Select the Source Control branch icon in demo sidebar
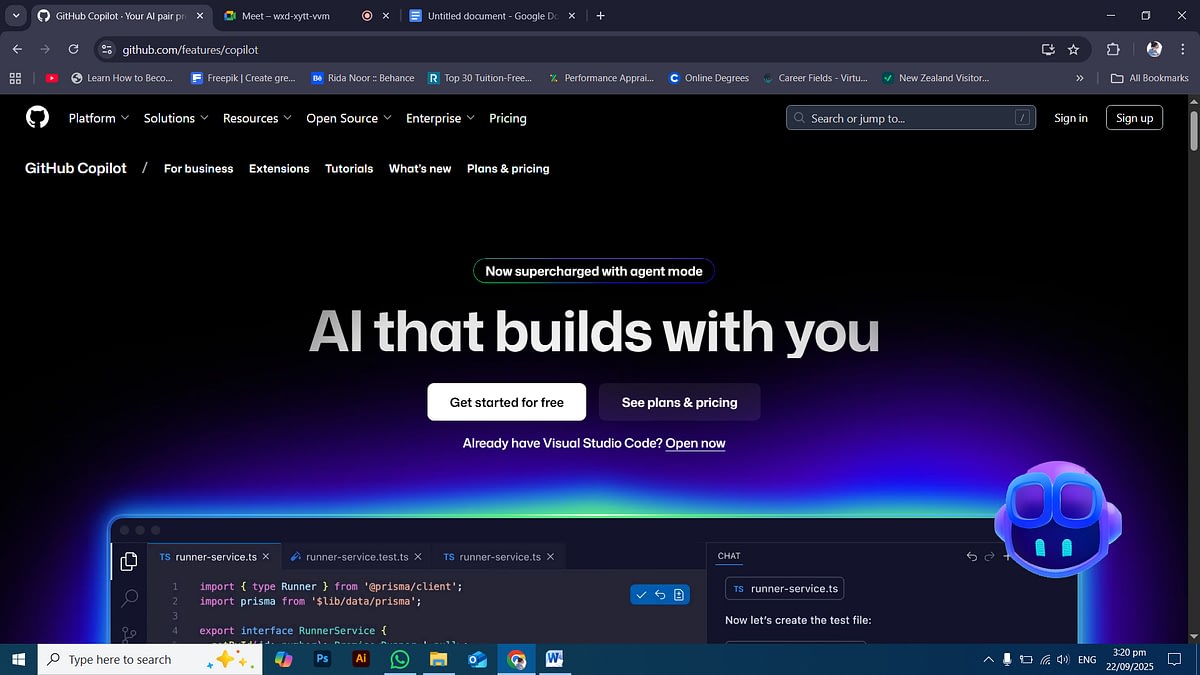Screen dimensions: 1200x675 pos(128,634)
